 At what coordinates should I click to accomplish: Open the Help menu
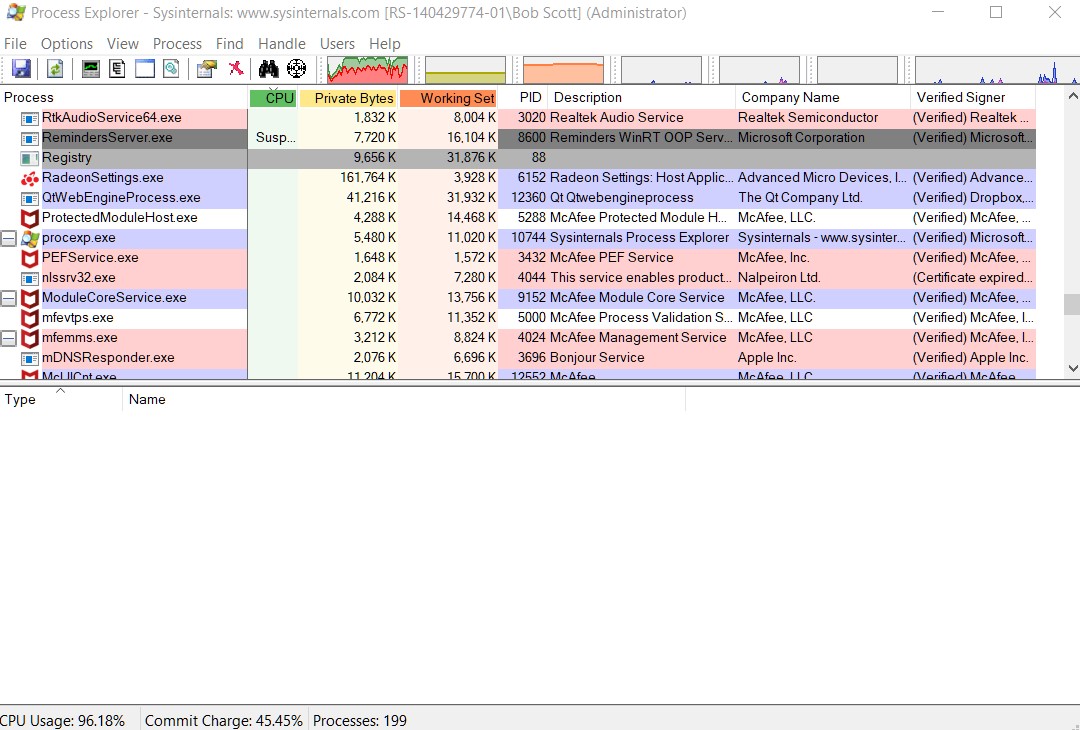click(384, 44)
